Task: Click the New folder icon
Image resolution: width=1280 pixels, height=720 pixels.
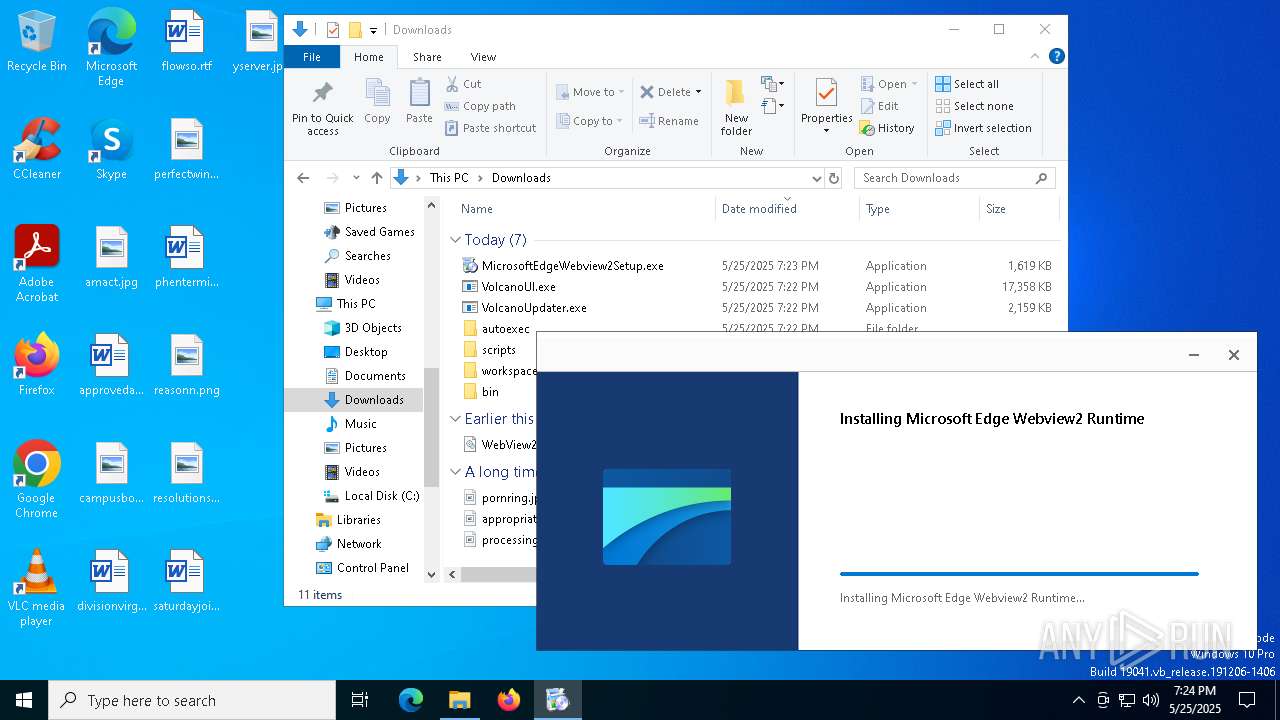Action: [x=736, y=92]
